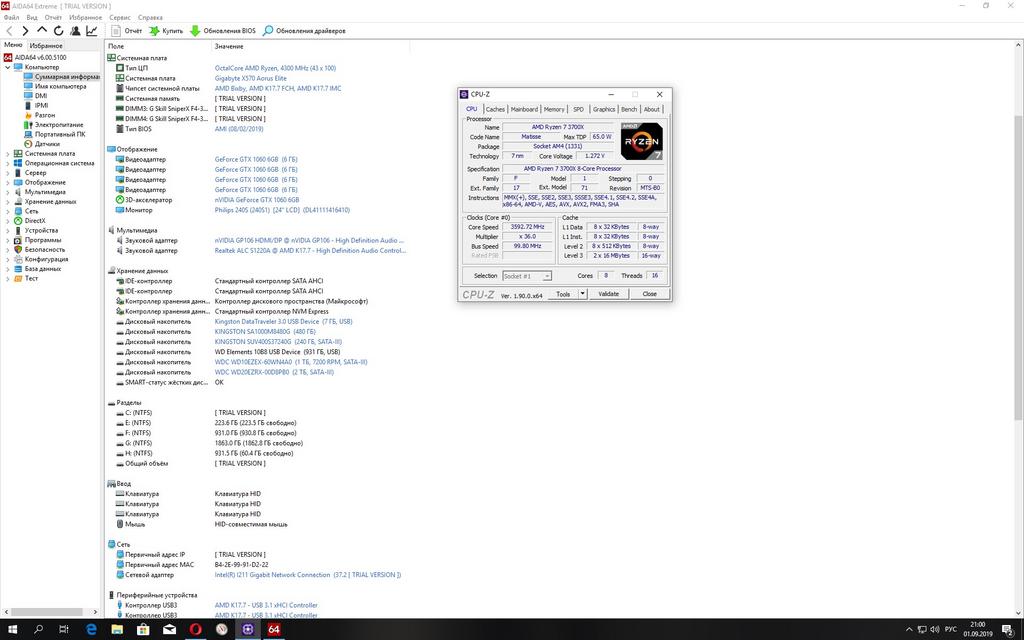The image size is (1024, 640).
Task: Open Opera browser from the taskbar
Action: (195, 630)
